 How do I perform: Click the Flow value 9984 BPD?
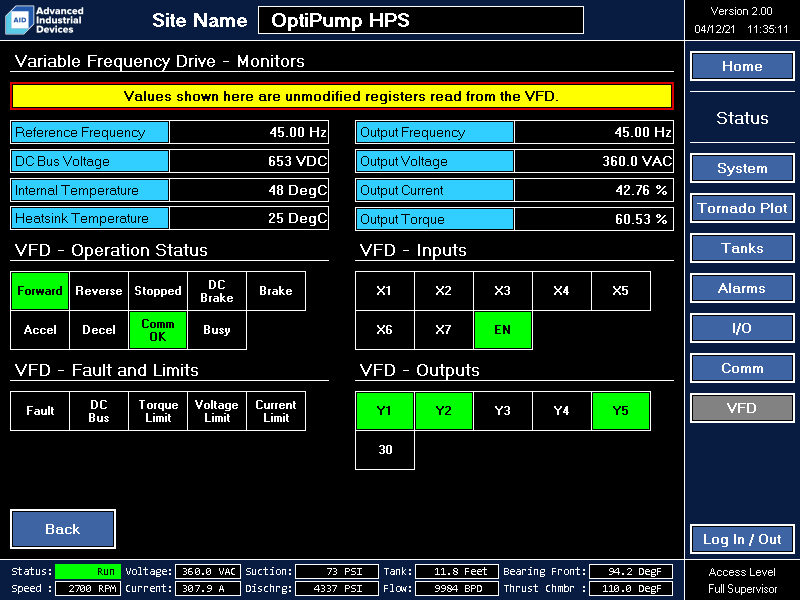tap(457, 588)
